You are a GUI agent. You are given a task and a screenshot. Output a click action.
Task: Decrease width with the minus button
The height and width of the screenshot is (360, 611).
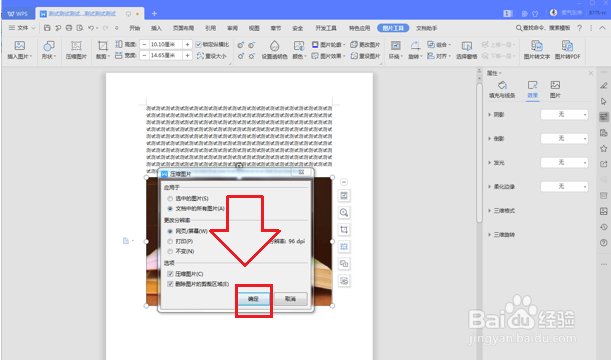(x=144, y=56)
